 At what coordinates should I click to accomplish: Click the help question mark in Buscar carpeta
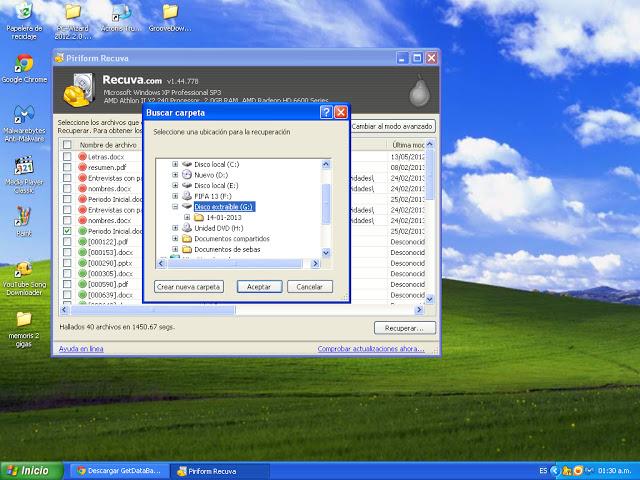tap(326, 113)
